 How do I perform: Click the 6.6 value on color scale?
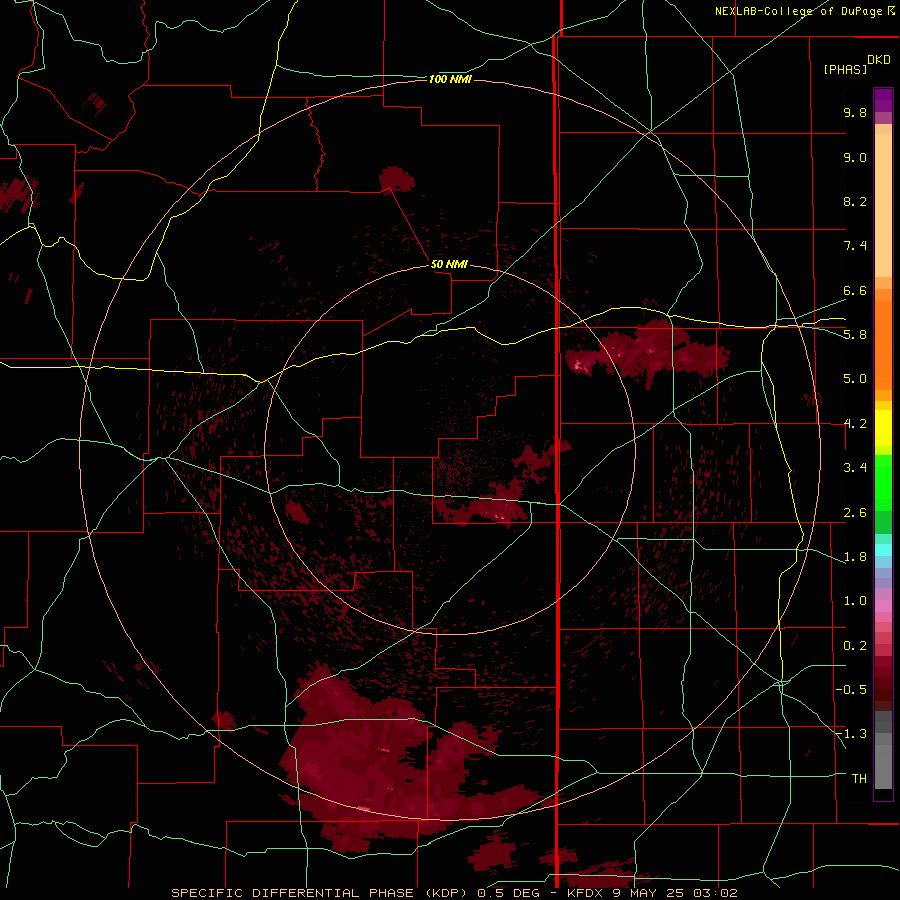(855, 290)
